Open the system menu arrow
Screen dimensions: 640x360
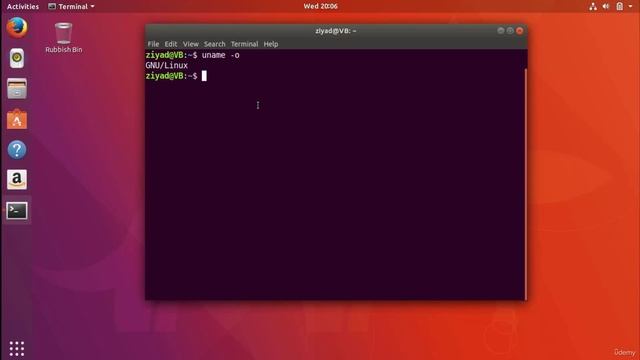coord(631,7)
